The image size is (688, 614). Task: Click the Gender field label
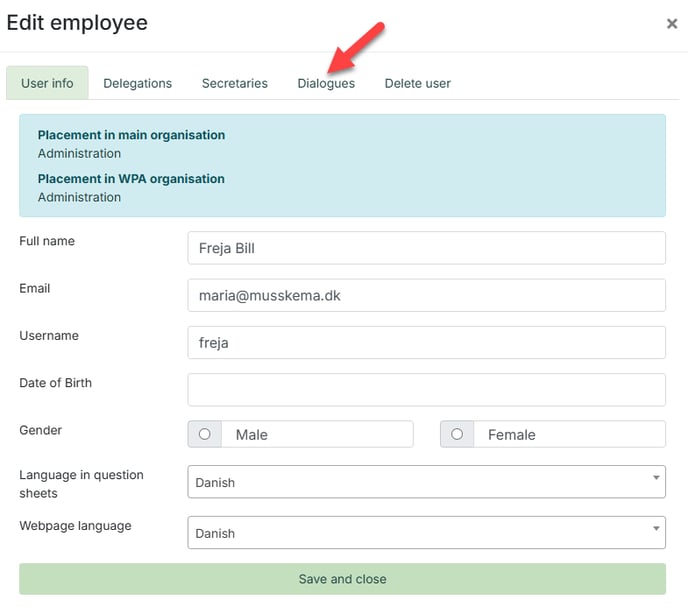pos(40,430)
